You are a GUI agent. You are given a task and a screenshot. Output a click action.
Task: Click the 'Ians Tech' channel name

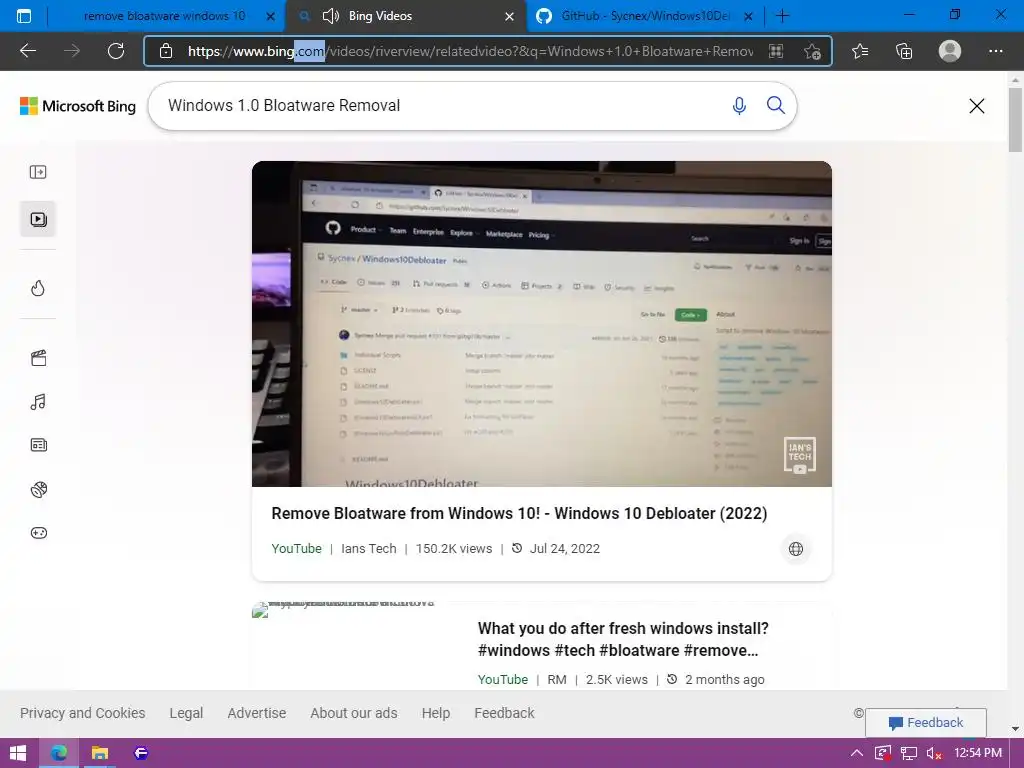coord(368,549)
